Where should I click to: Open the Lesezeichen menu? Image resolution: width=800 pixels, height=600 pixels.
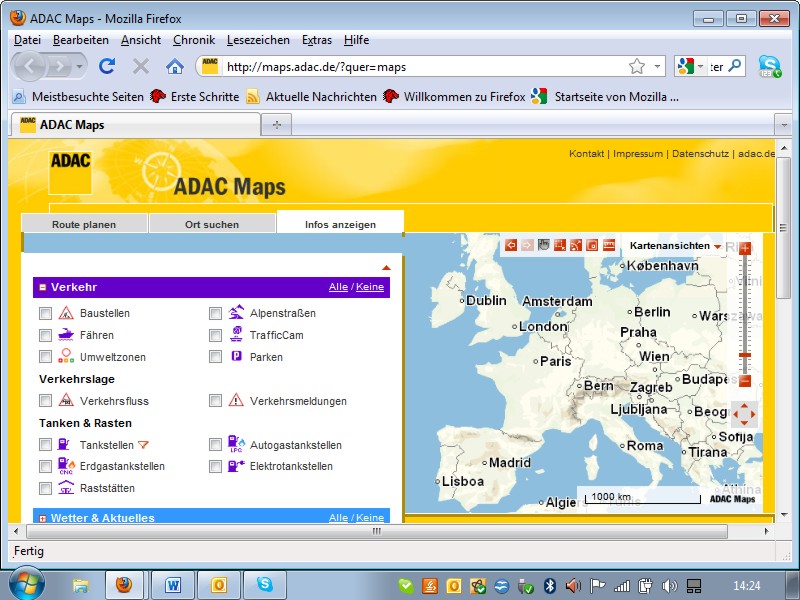[x=258, y=40]
